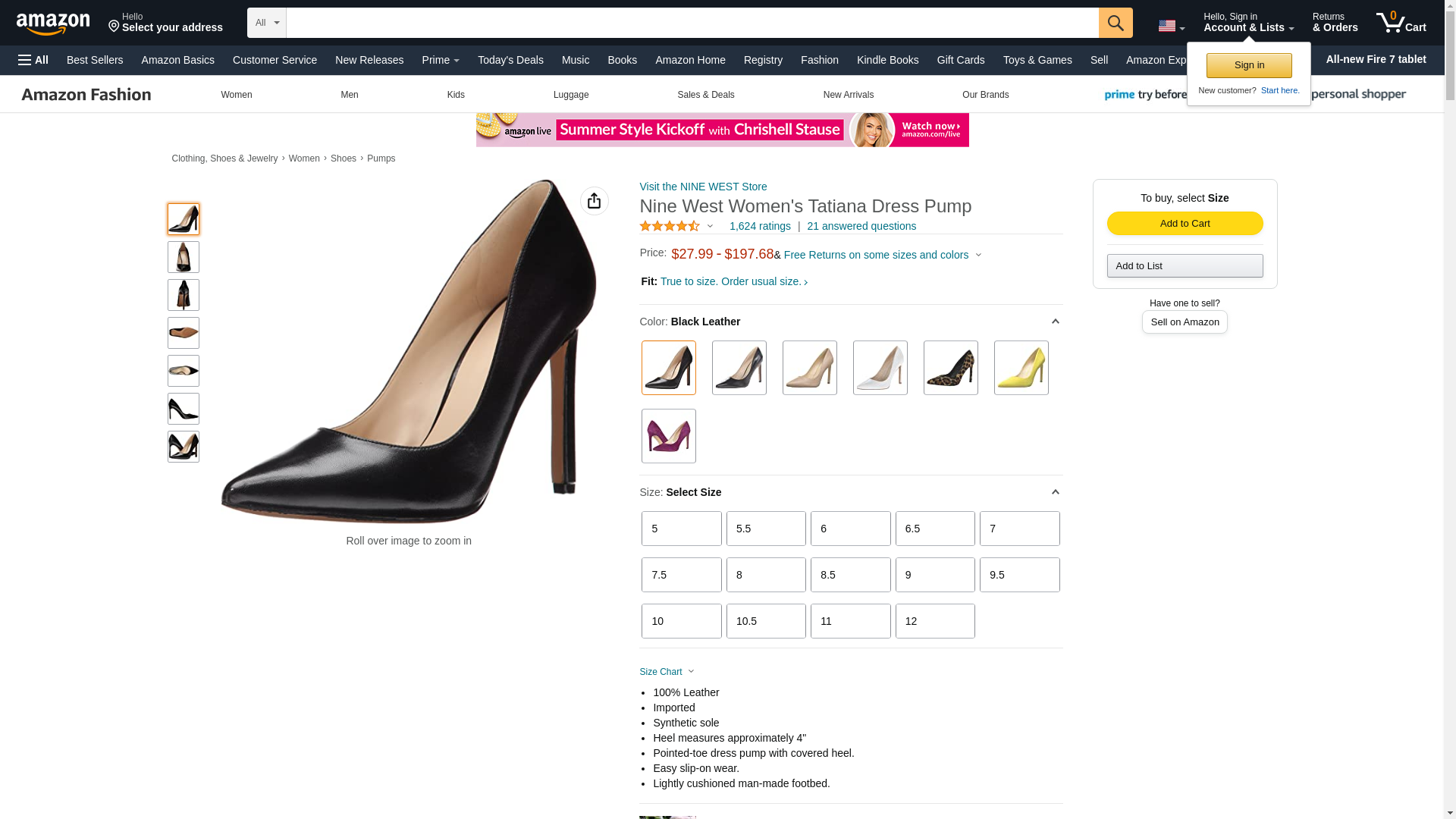Go to Sales & Deals fashion tab
The image size is (1456, 819).
click(x=705, y=95)
